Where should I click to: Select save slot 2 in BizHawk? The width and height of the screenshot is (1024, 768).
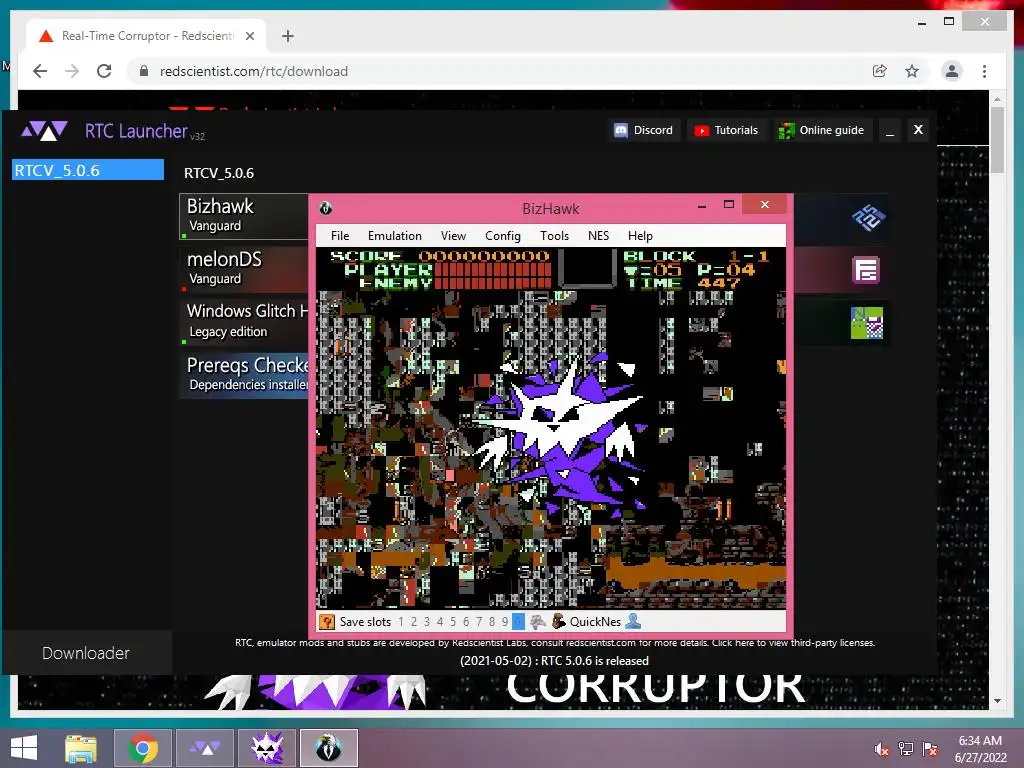[x=414, y=622]
